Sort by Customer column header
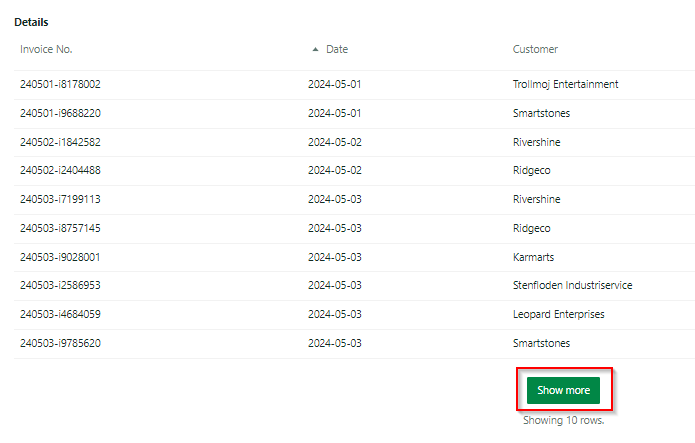Screen dimensions: 695x443 click(x=535, y=49)
